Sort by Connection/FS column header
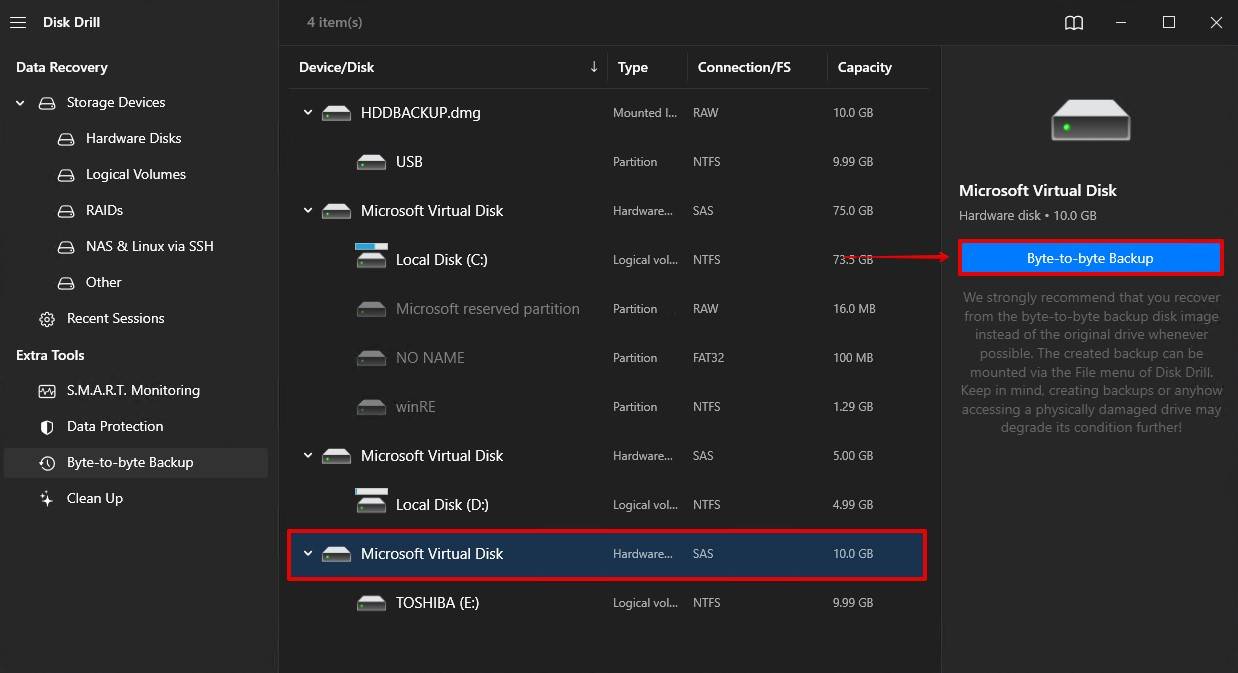 click(744, 67)
